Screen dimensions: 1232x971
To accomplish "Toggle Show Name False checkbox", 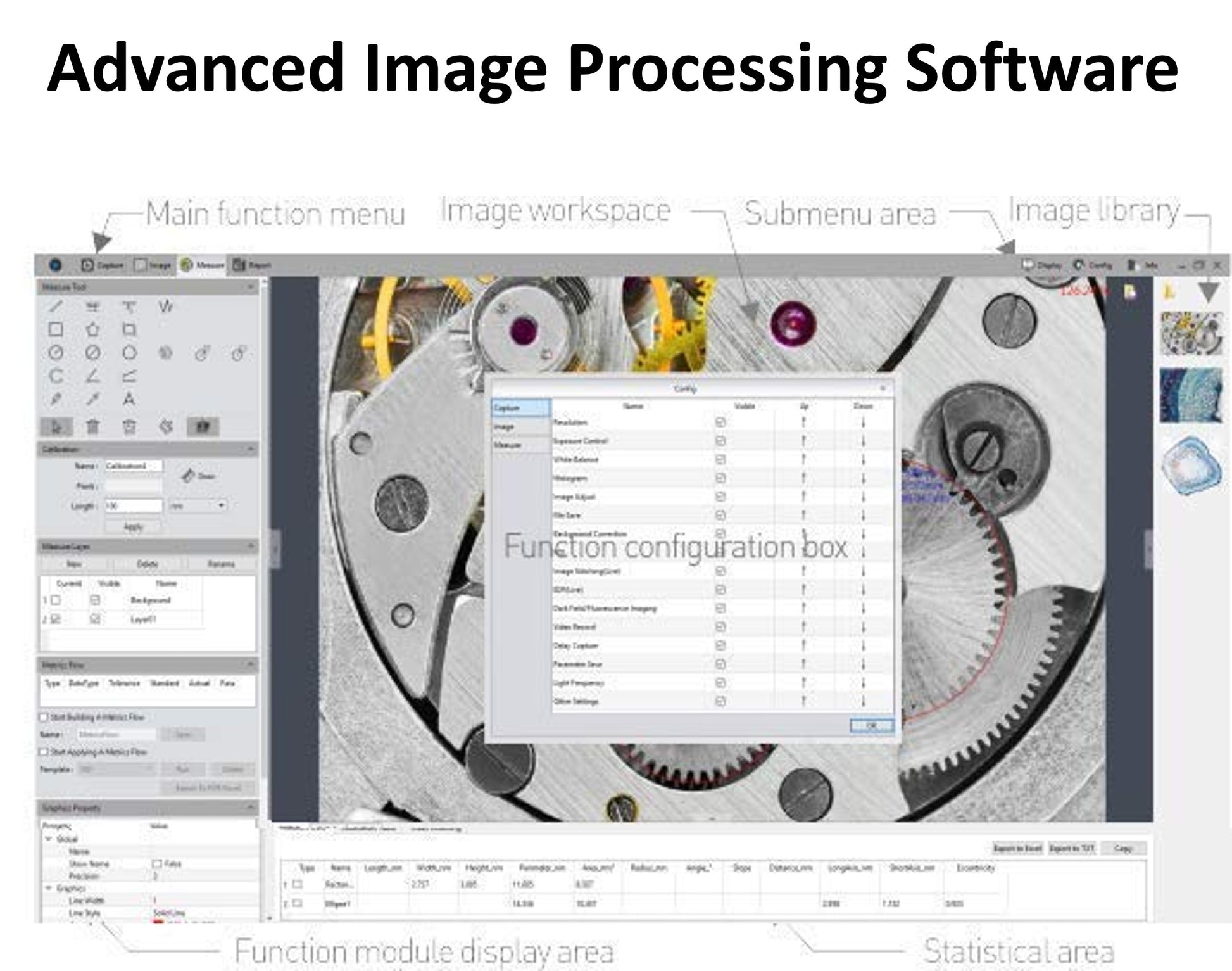I will (157, 864).
